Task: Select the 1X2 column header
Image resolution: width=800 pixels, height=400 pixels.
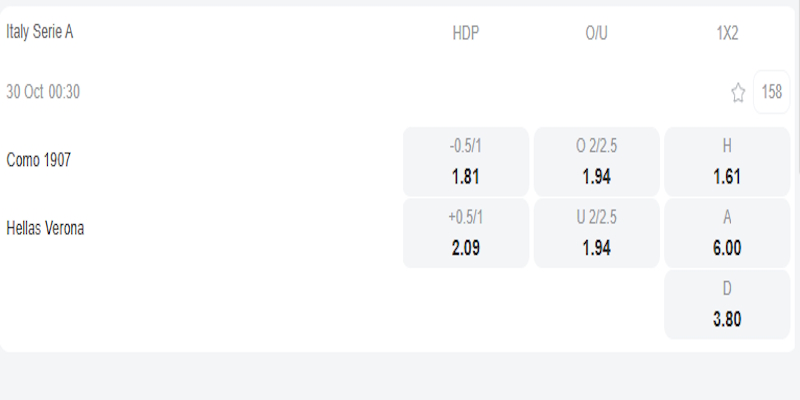Action: (x=727, y=33)
